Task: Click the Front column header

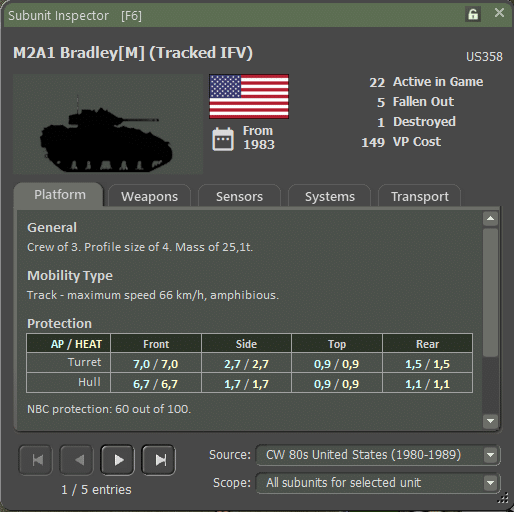Action: pyautogui.click(x=156, y=344)
